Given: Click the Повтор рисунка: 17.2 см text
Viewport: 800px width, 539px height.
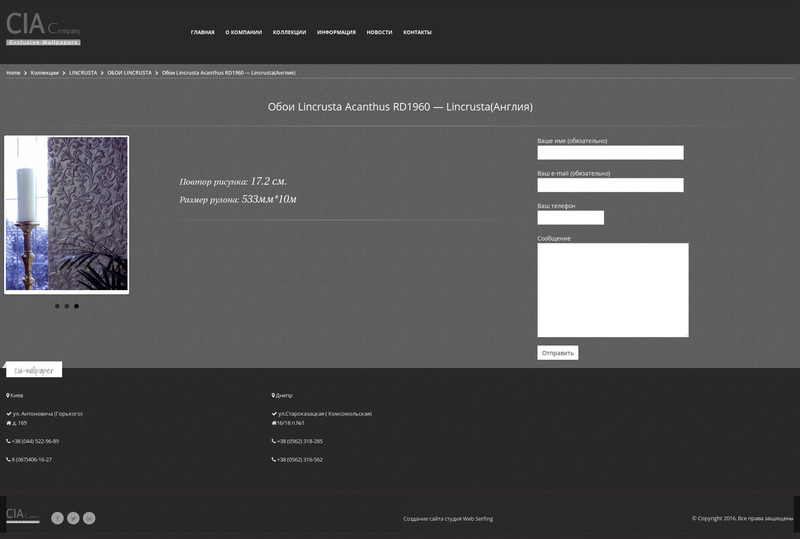Looking at the screenshot, I should (233, 181).
